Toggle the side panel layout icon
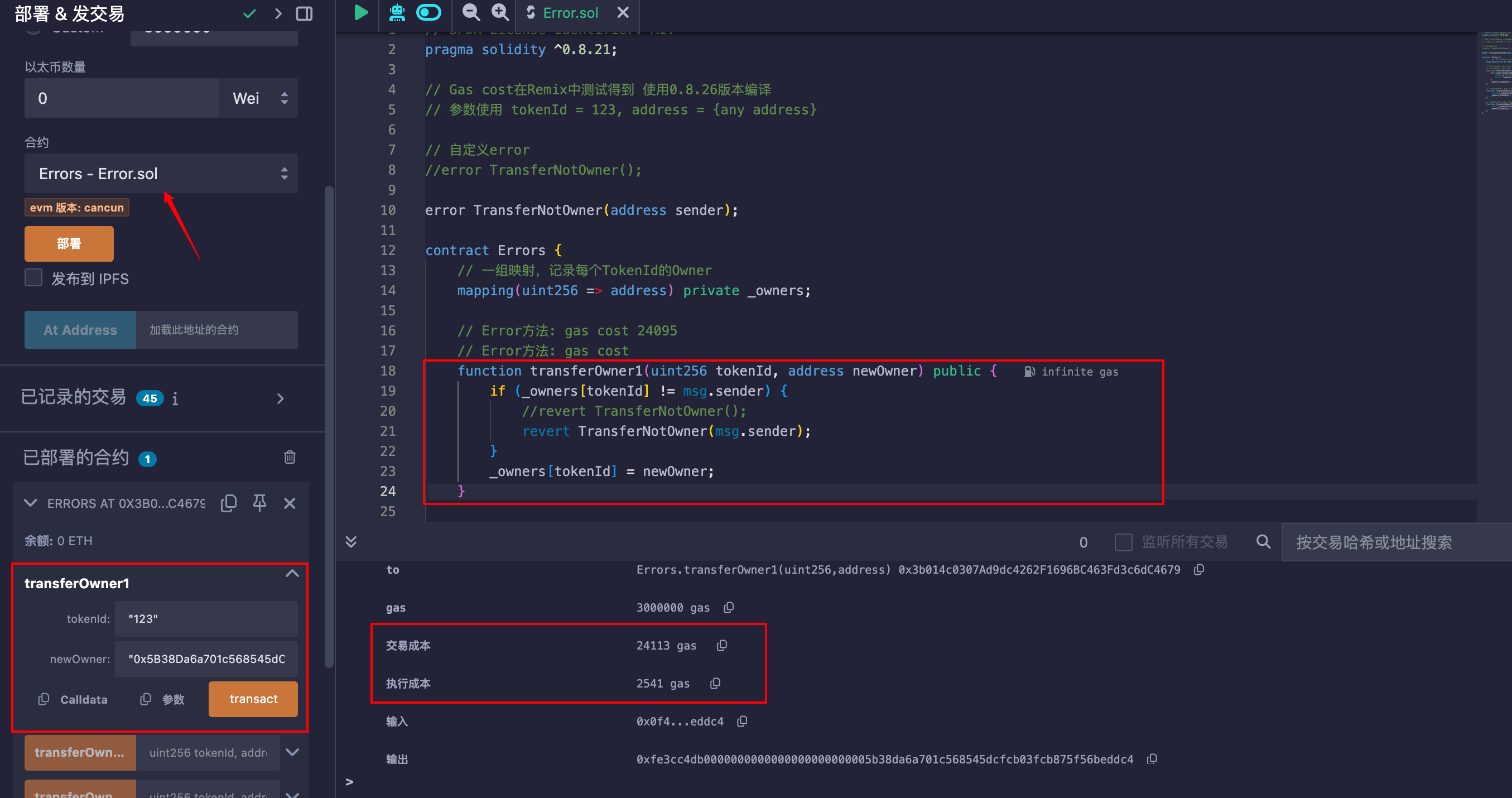This screenshot has width=1512, height=798. click(304, 13)
